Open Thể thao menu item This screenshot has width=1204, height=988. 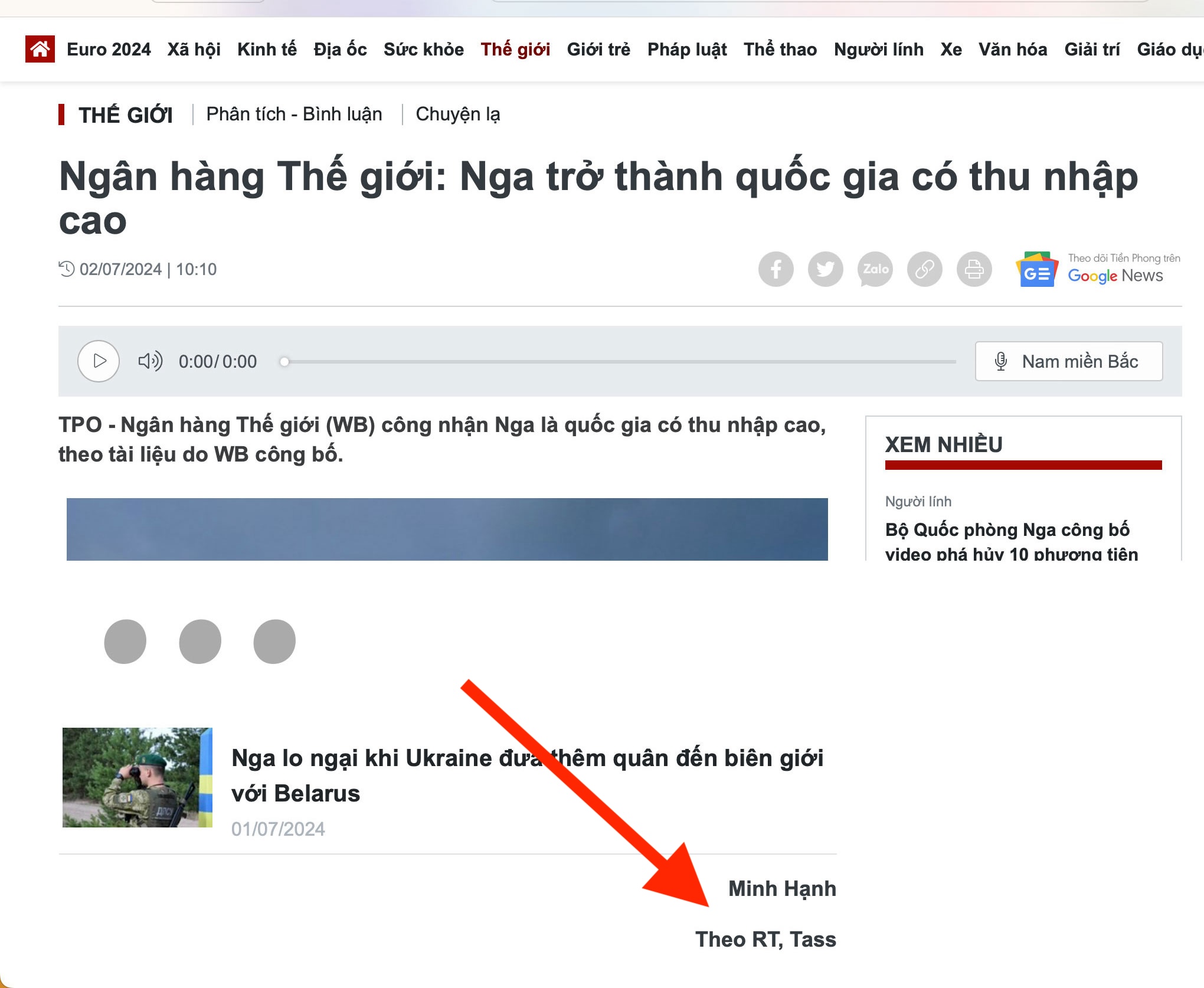coord(780,50)
